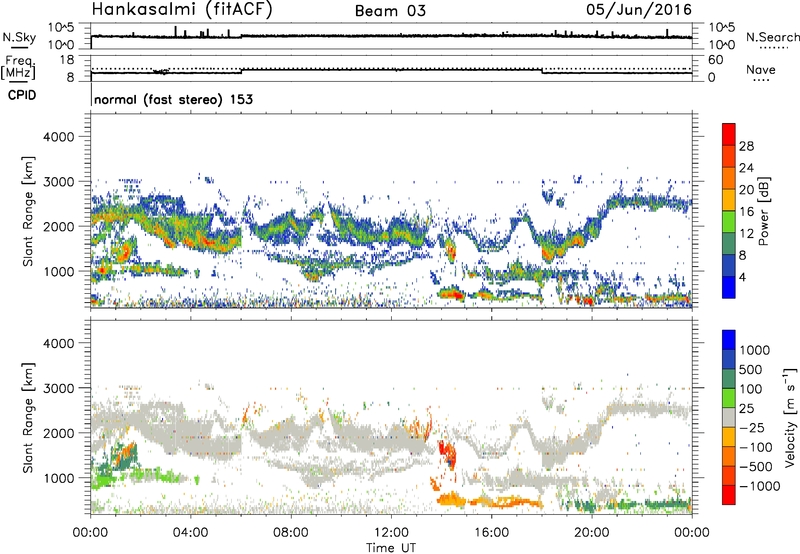Click the 'CPID' row label
This screenshot has width=800, height=554.
click(22, 95)
